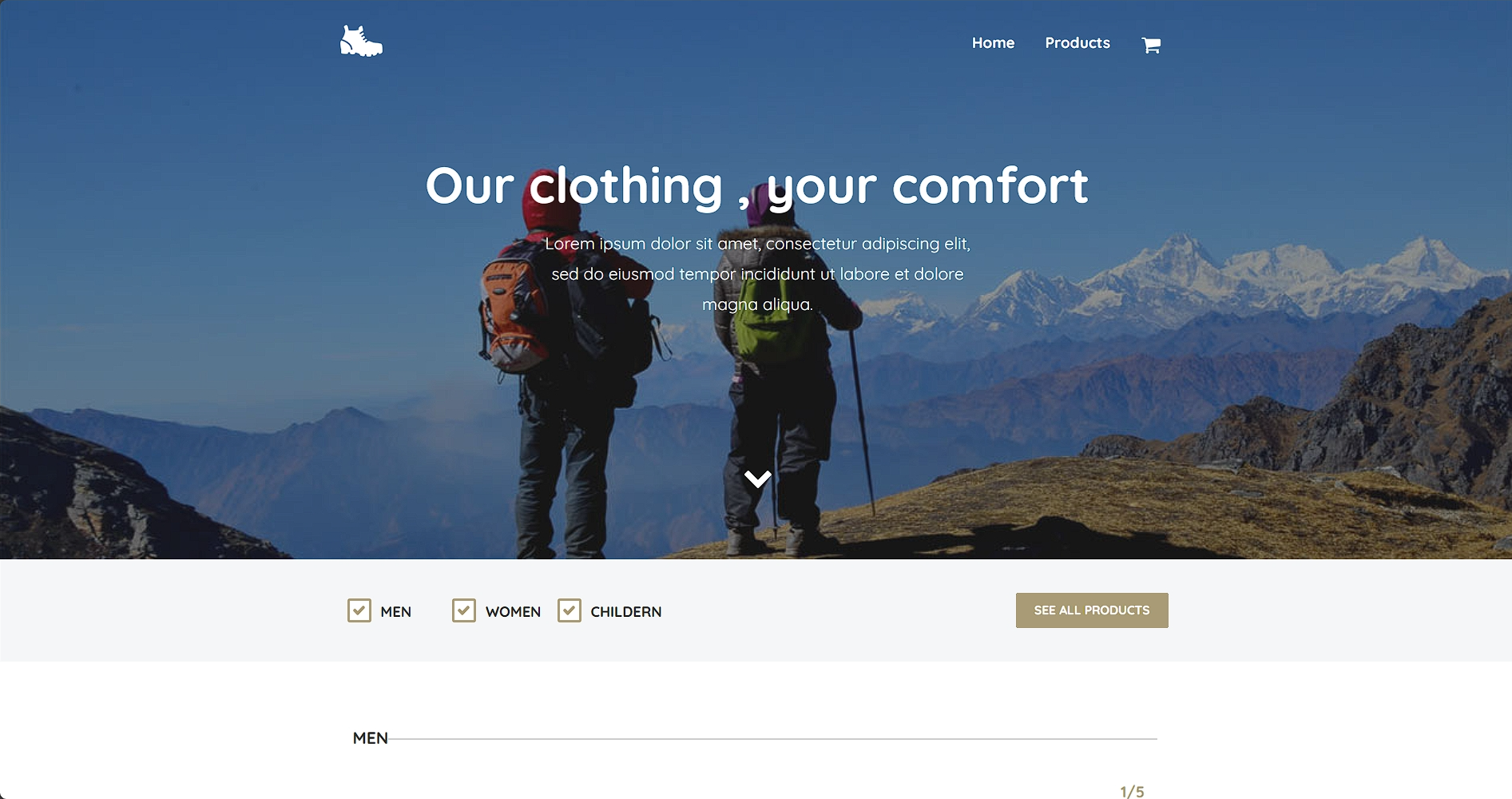Click the "Our clothing, your comfort" headline
Screen dimensions: 1512x799
756,186
